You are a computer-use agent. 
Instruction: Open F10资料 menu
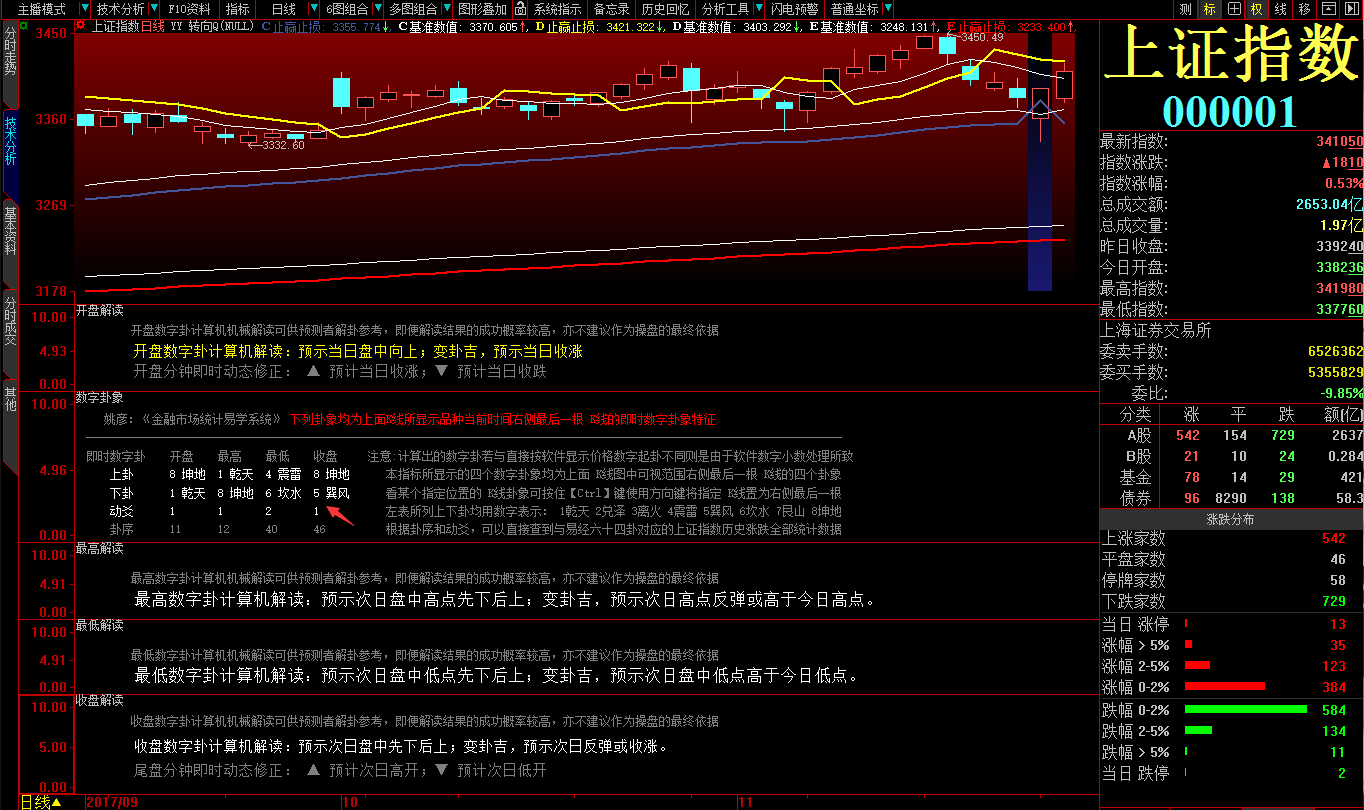tap(189, 9)
